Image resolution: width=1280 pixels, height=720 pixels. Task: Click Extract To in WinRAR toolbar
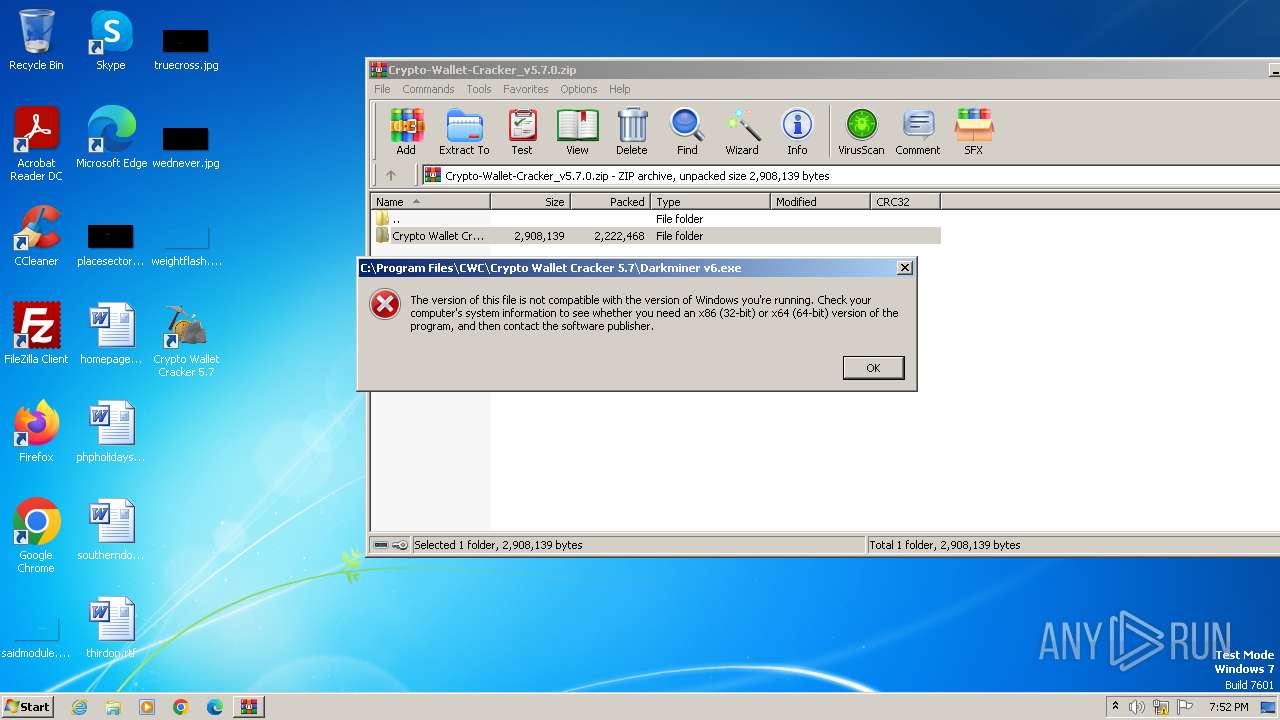coord(464,132)
